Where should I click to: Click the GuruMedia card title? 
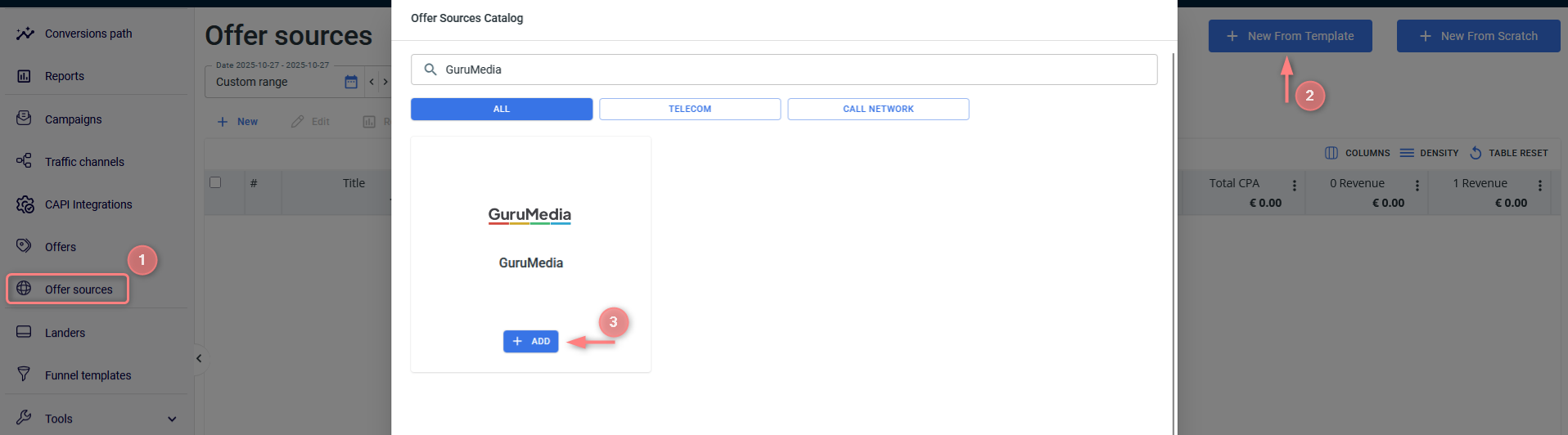click(531, 262)
